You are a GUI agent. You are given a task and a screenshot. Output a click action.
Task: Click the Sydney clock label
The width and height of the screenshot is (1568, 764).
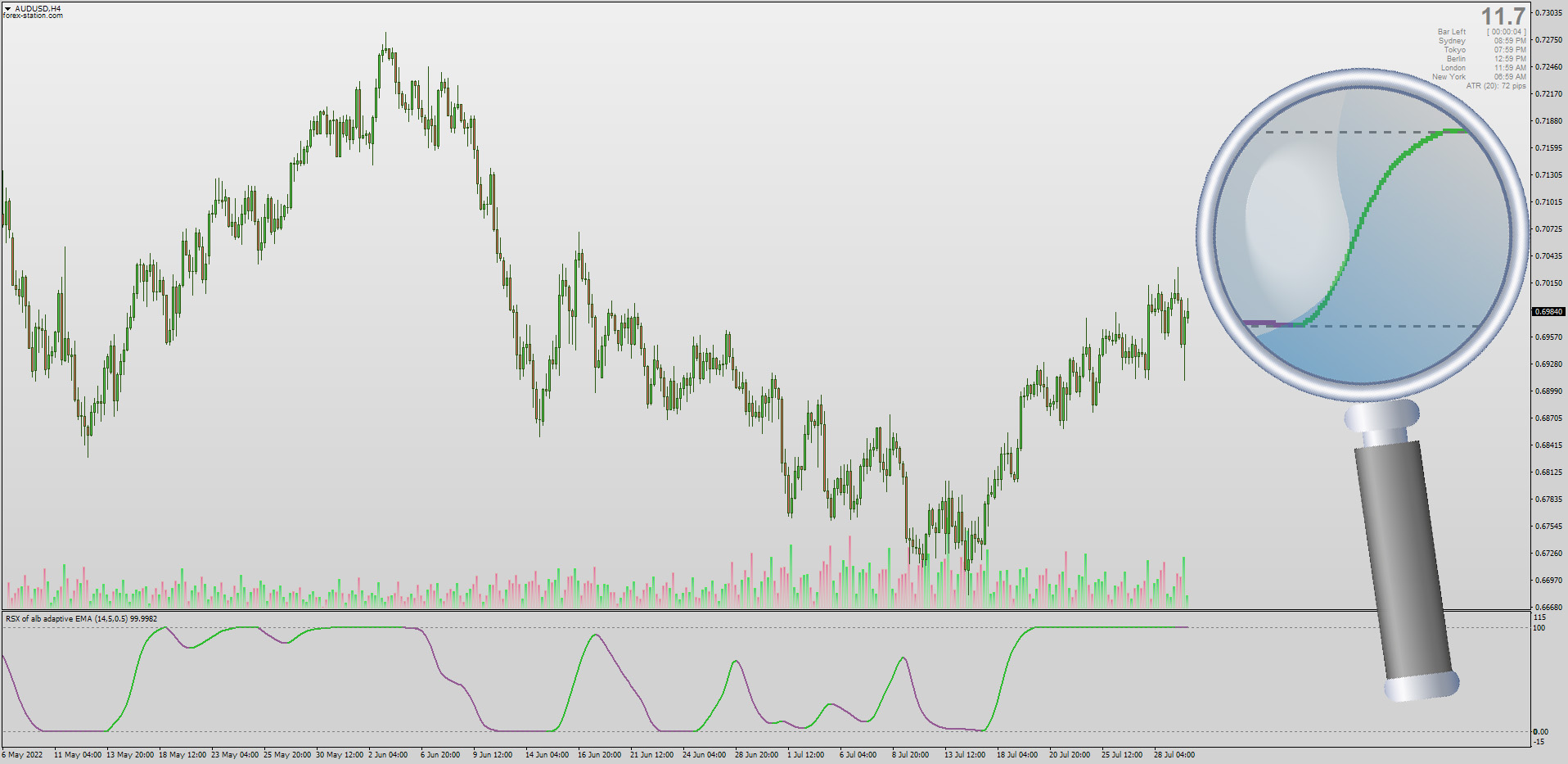1452,41
